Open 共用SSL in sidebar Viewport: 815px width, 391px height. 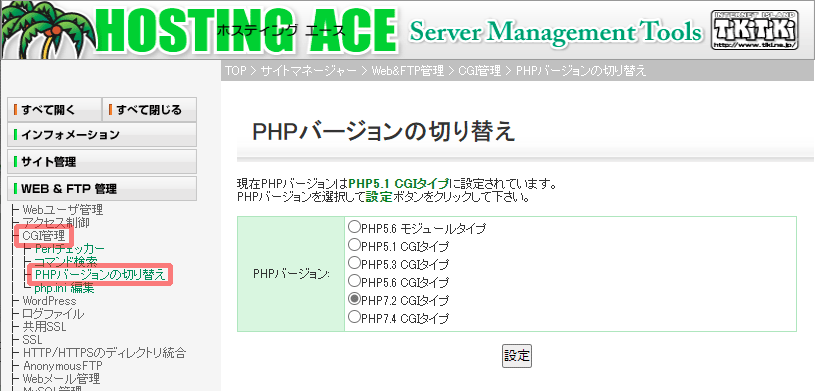click(45, 328)
